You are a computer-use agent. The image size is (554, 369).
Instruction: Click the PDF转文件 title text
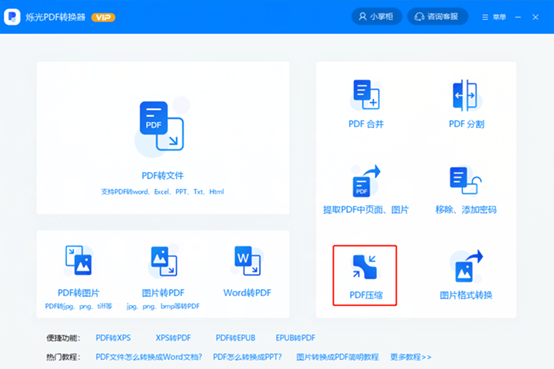(x=163, y=176)
